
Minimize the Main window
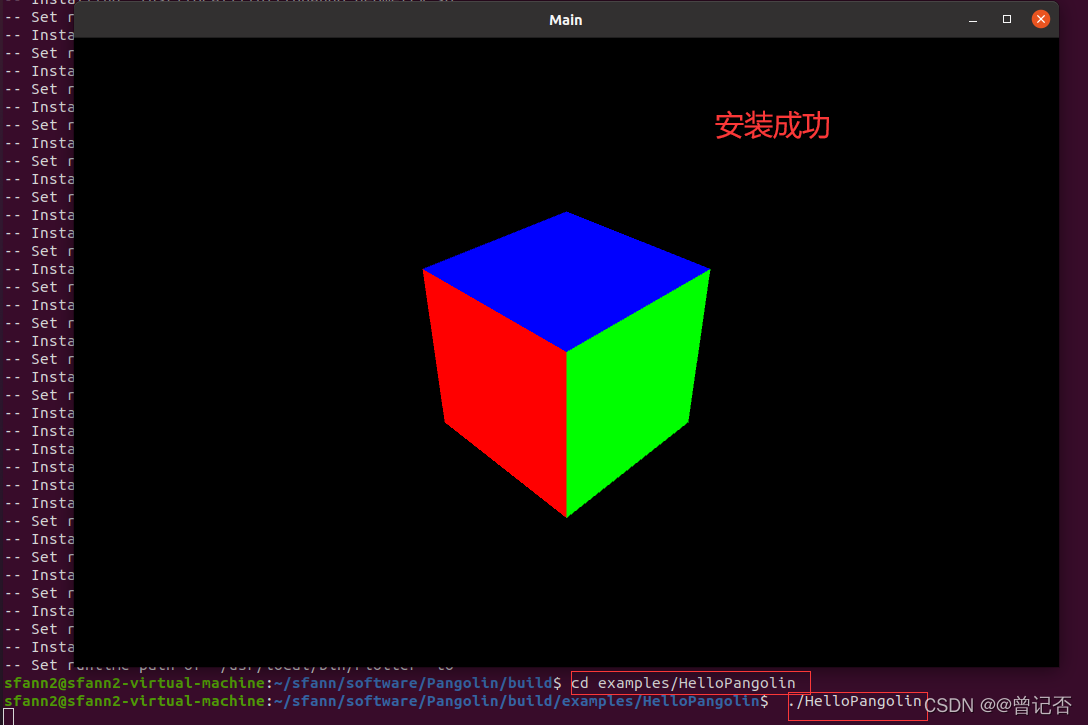point(973,20)
